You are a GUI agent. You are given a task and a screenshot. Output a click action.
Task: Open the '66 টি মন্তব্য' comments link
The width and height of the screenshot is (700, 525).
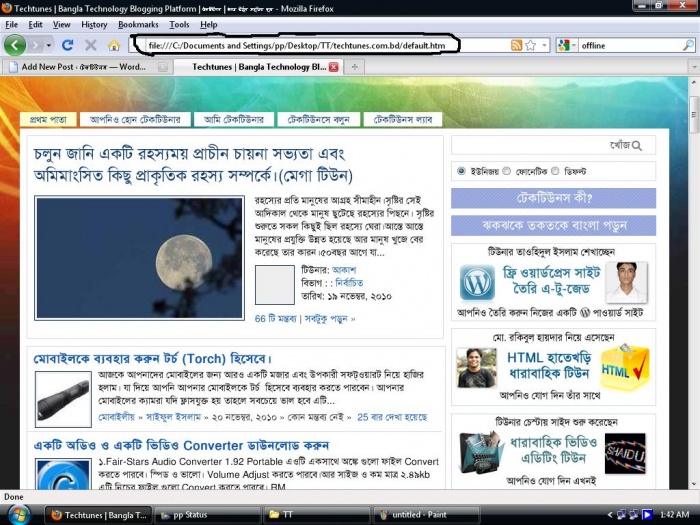point(275,319)
